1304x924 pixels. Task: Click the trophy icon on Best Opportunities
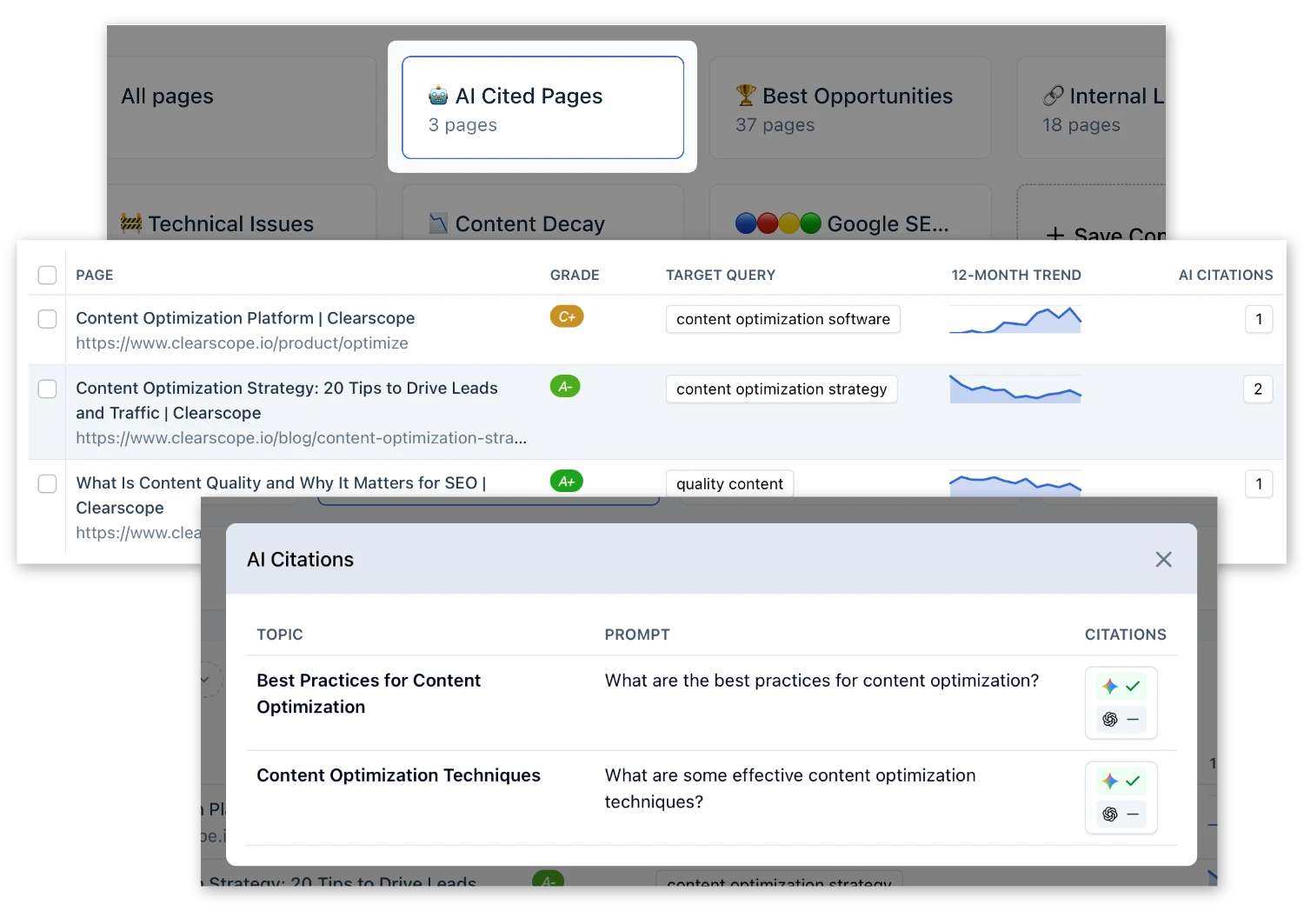click(x=746, y=95)
